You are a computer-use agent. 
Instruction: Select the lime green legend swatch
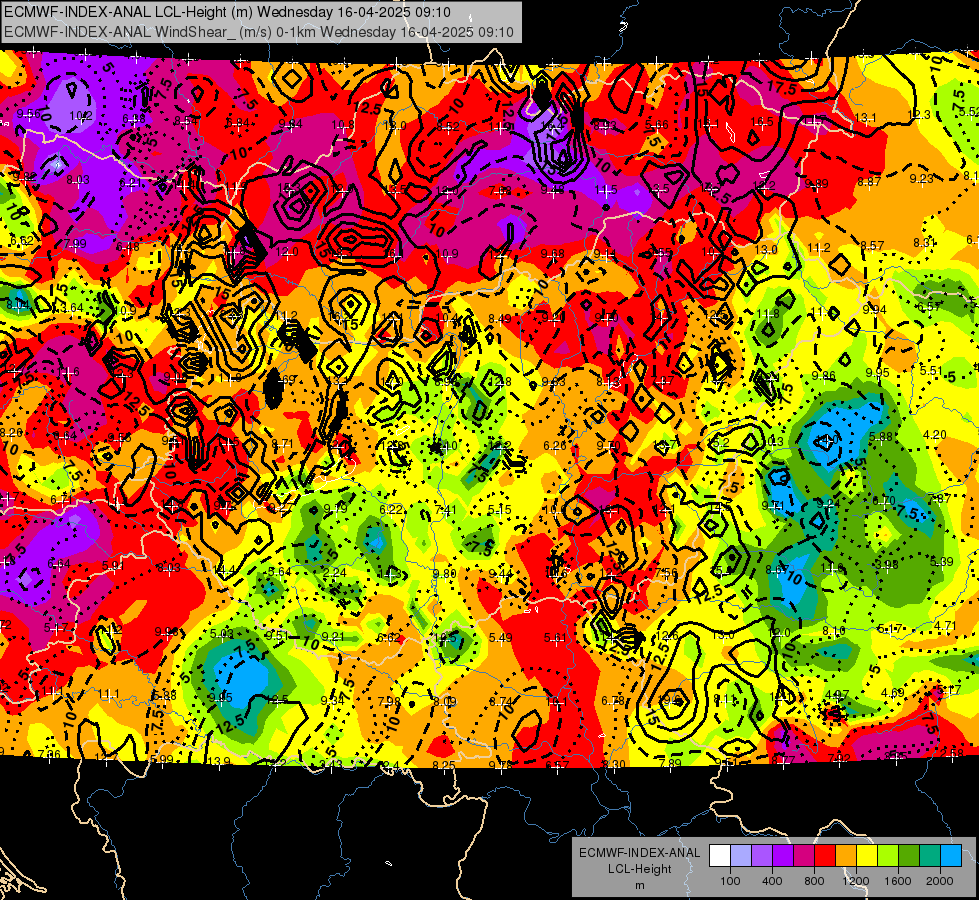coord(888,856)
